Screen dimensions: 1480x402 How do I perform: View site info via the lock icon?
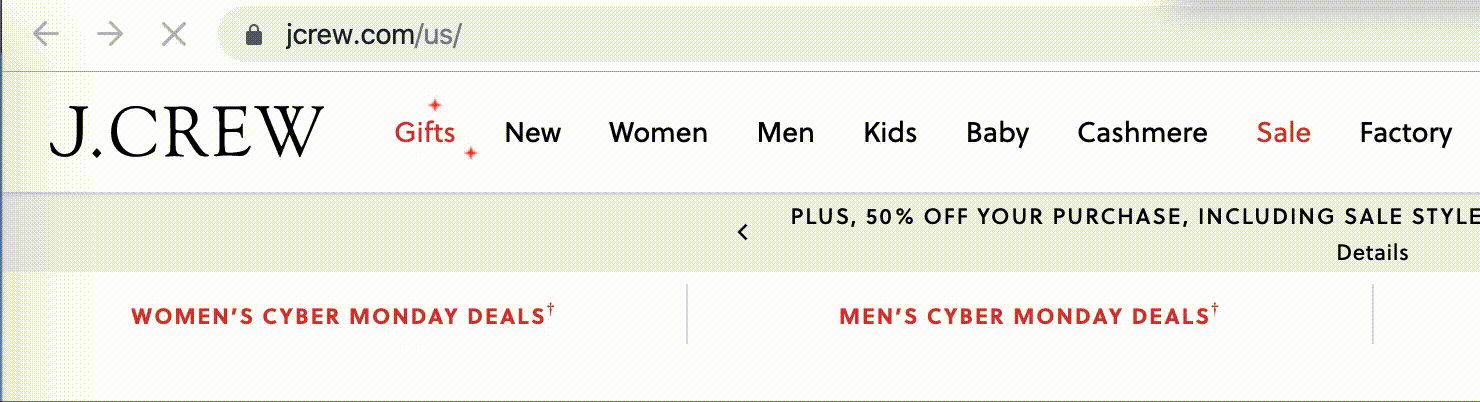254,36
